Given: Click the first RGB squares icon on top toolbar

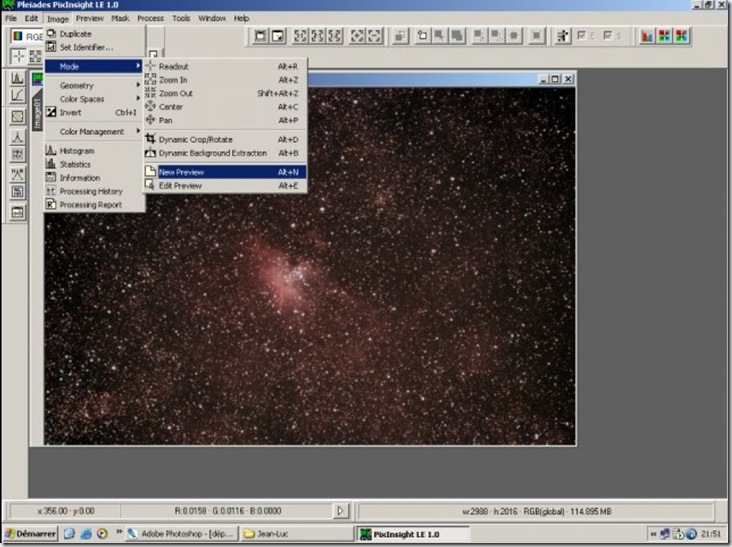Looking at the screenshot, I should point(664,36).
